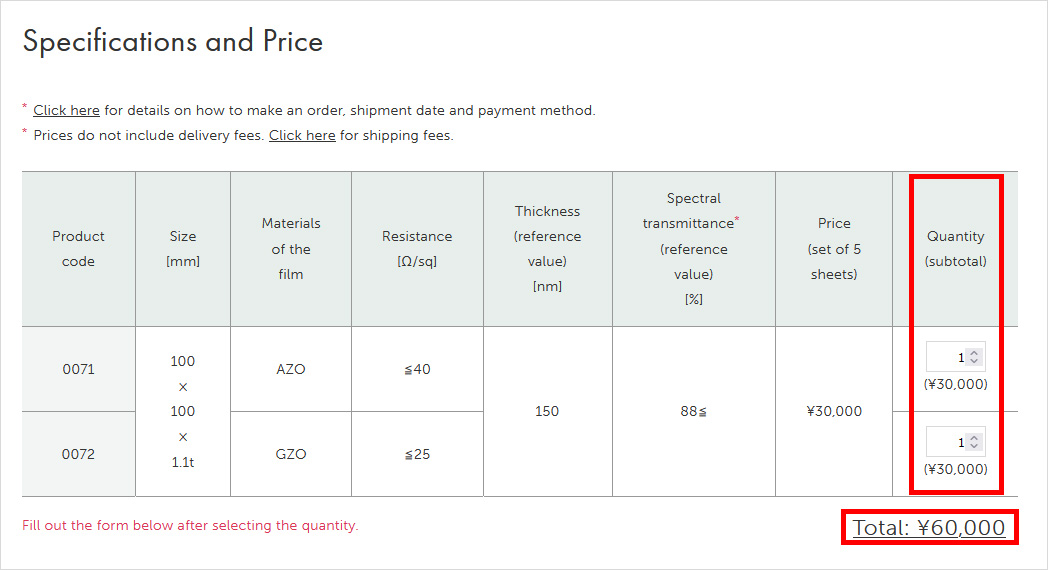The image size is (1048, 570).
Task: Select the product code 0071 cell
Action: point(78,369)
